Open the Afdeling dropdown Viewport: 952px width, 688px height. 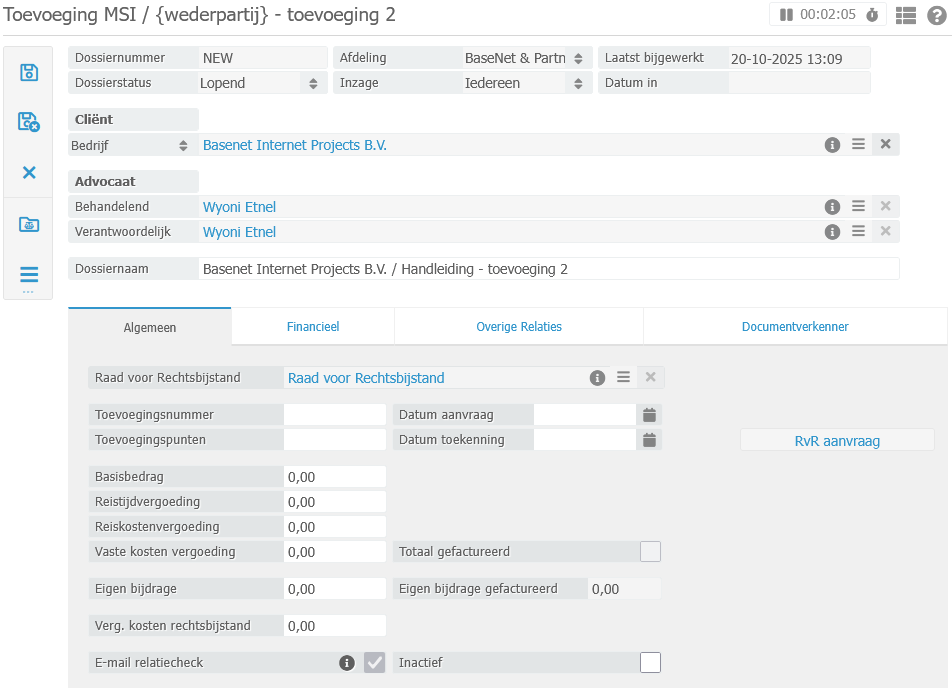pos(578,58)
